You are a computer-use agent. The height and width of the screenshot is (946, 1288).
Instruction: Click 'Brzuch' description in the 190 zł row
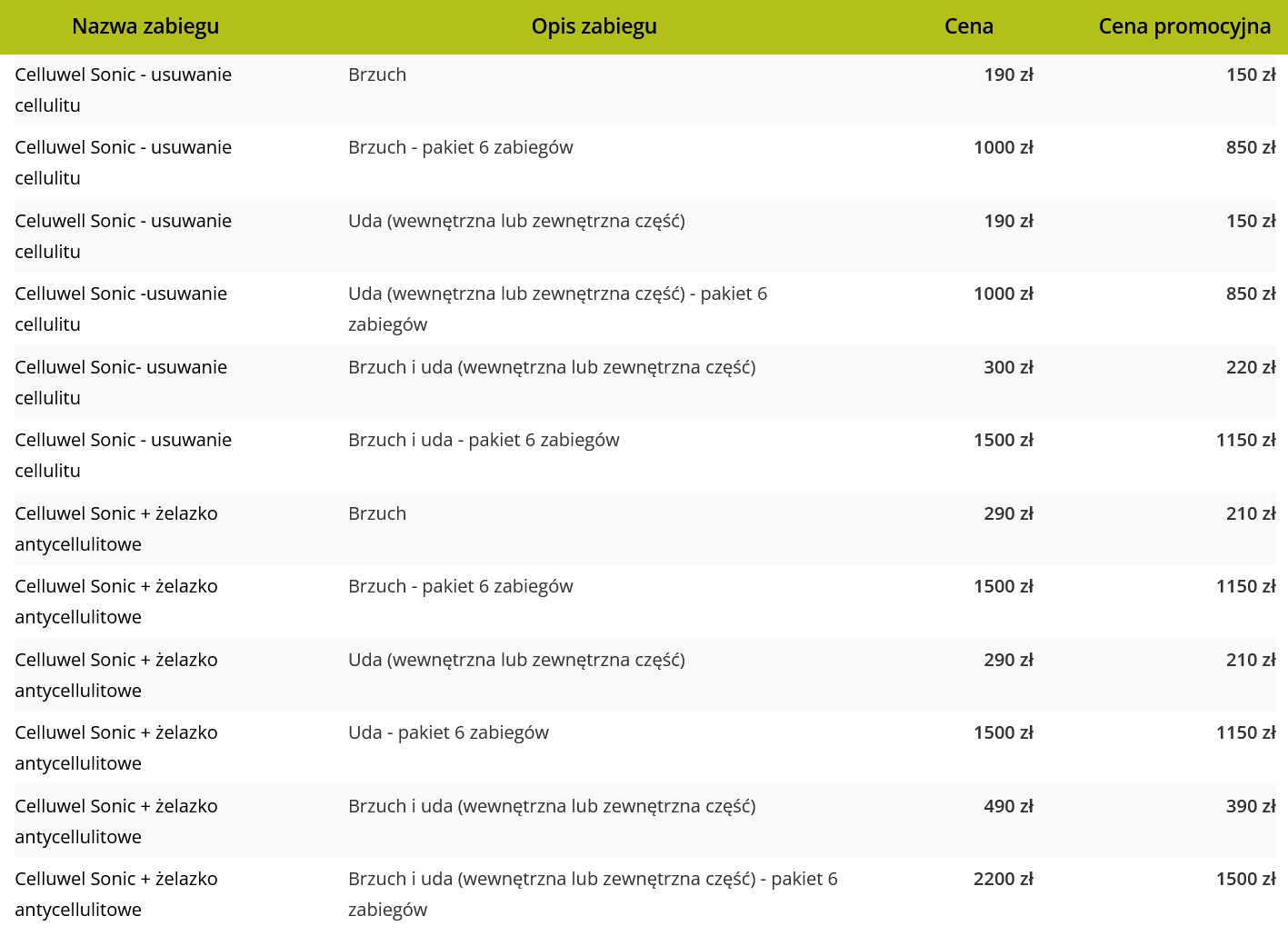coord(377,75)
